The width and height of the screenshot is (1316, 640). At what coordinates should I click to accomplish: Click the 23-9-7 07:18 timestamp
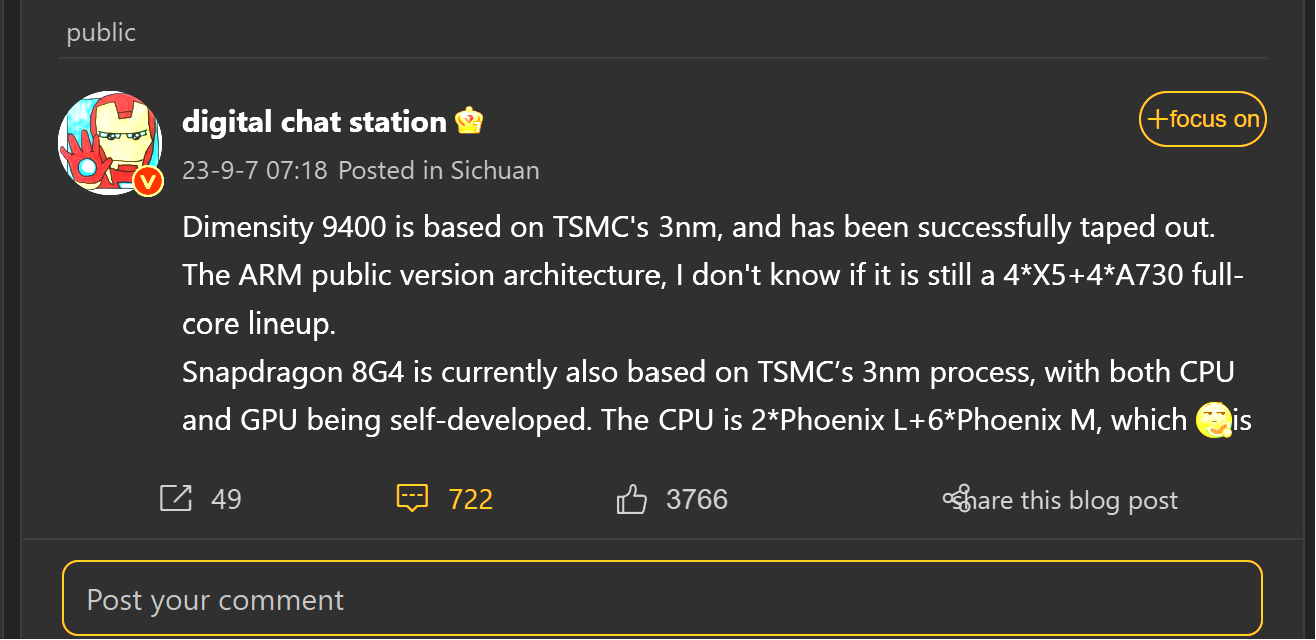255,170
